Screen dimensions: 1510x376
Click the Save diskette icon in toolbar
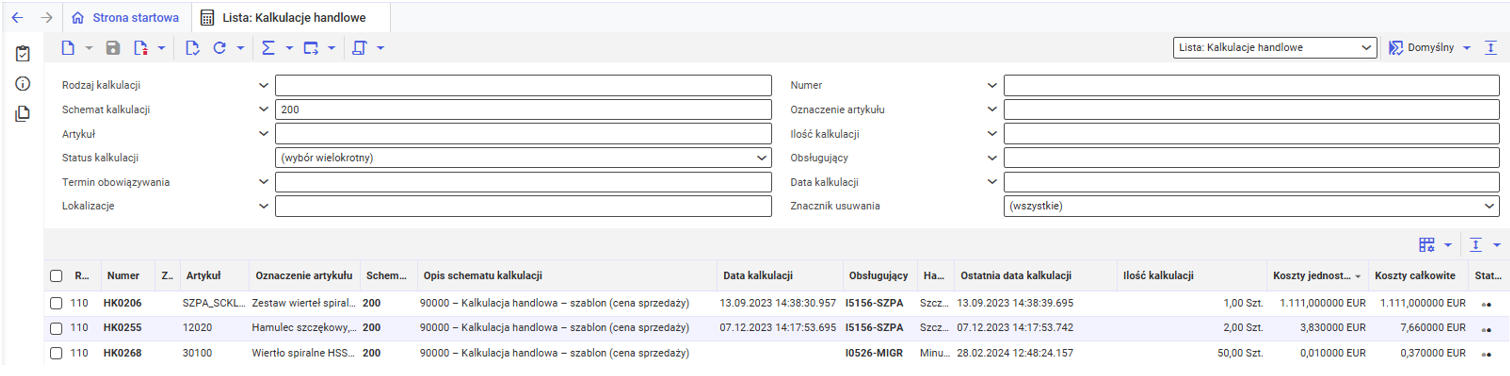pyautogui.click(x=113, y=47)
